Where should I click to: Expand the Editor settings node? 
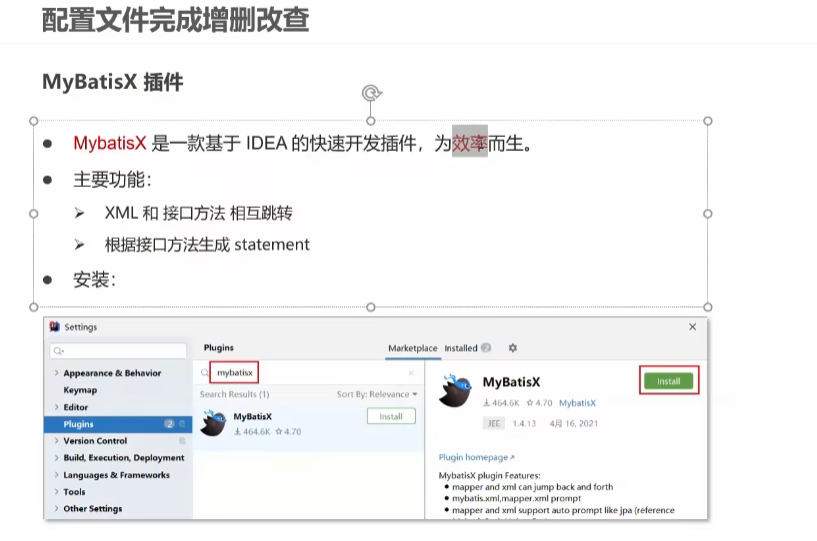[56, 407]
